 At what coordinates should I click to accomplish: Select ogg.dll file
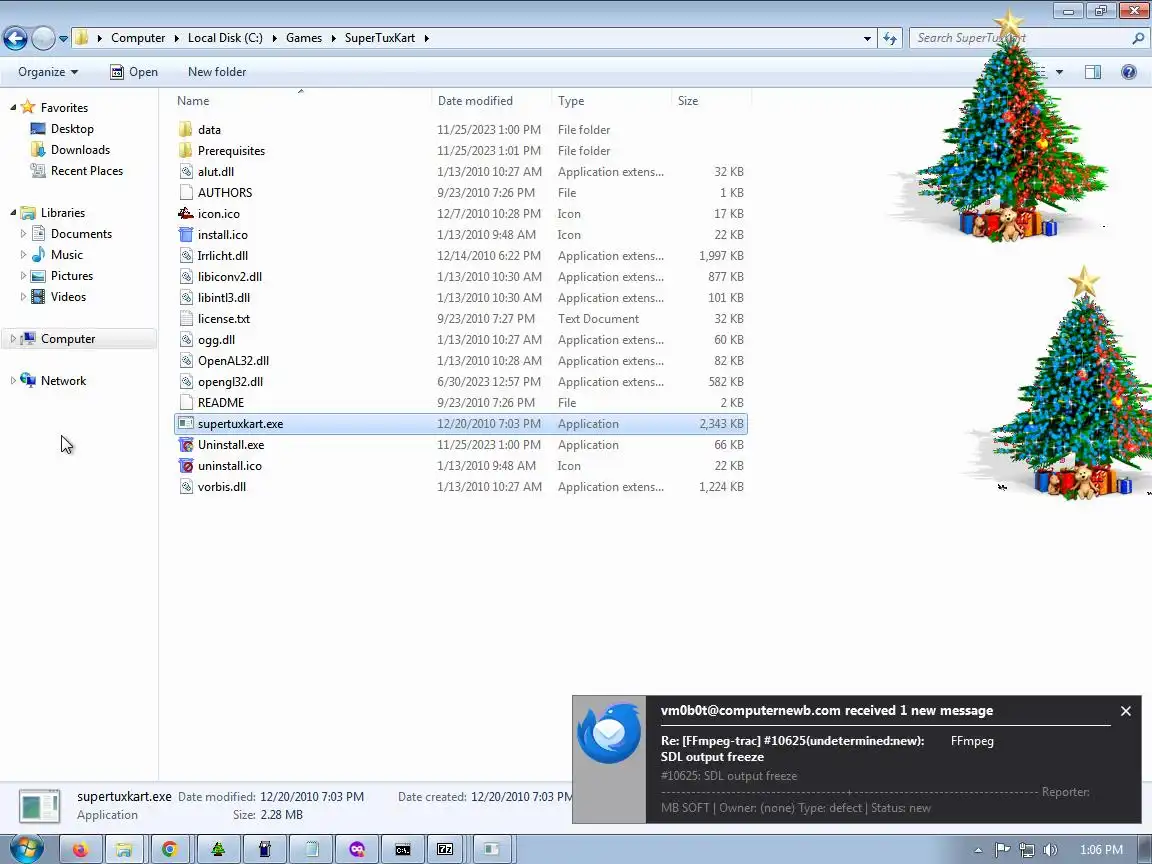click(216, 340)
